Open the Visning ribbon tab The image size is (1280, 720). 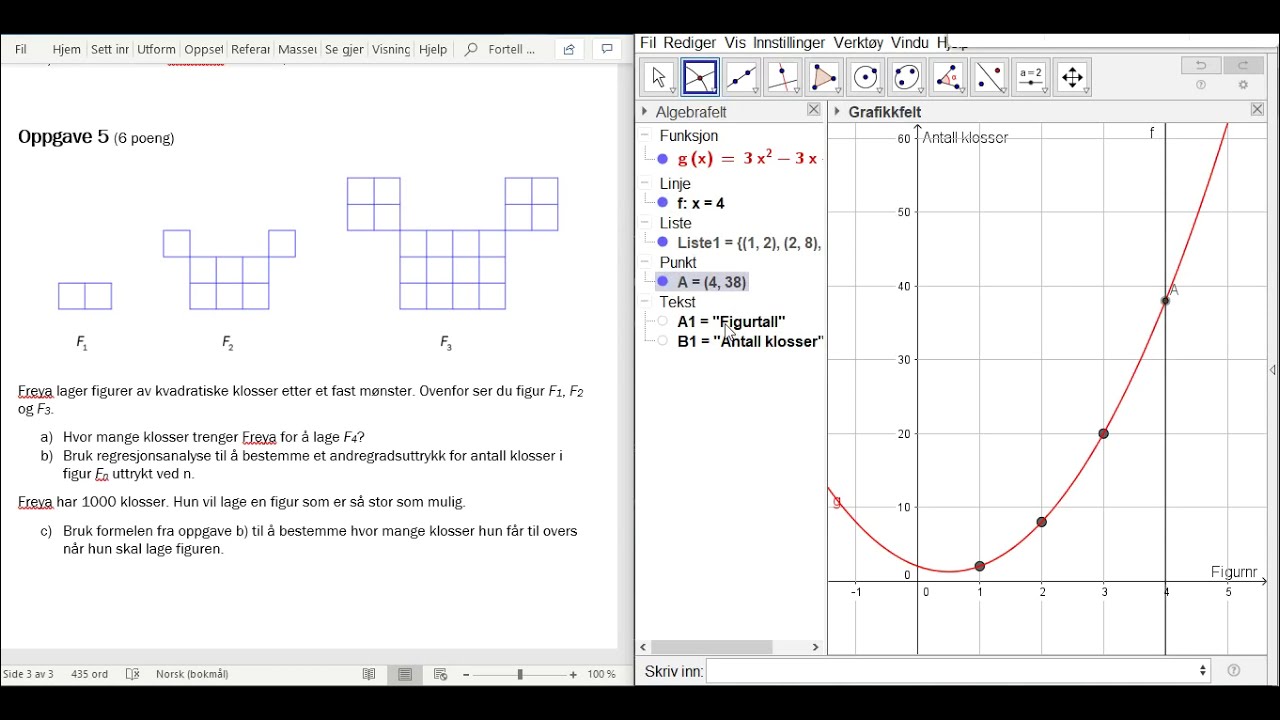(x=391, y=49)
